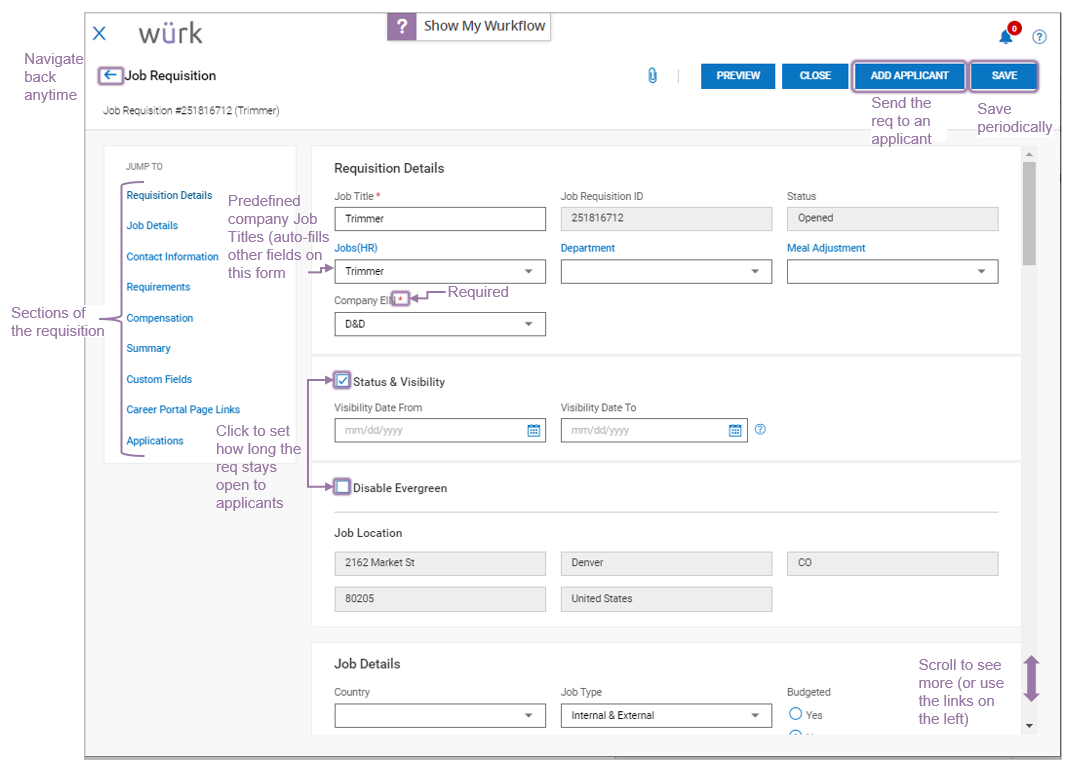Click the Meal Adjustment label link
This screenshot has height=767, width=1081.
coord(826,248)
